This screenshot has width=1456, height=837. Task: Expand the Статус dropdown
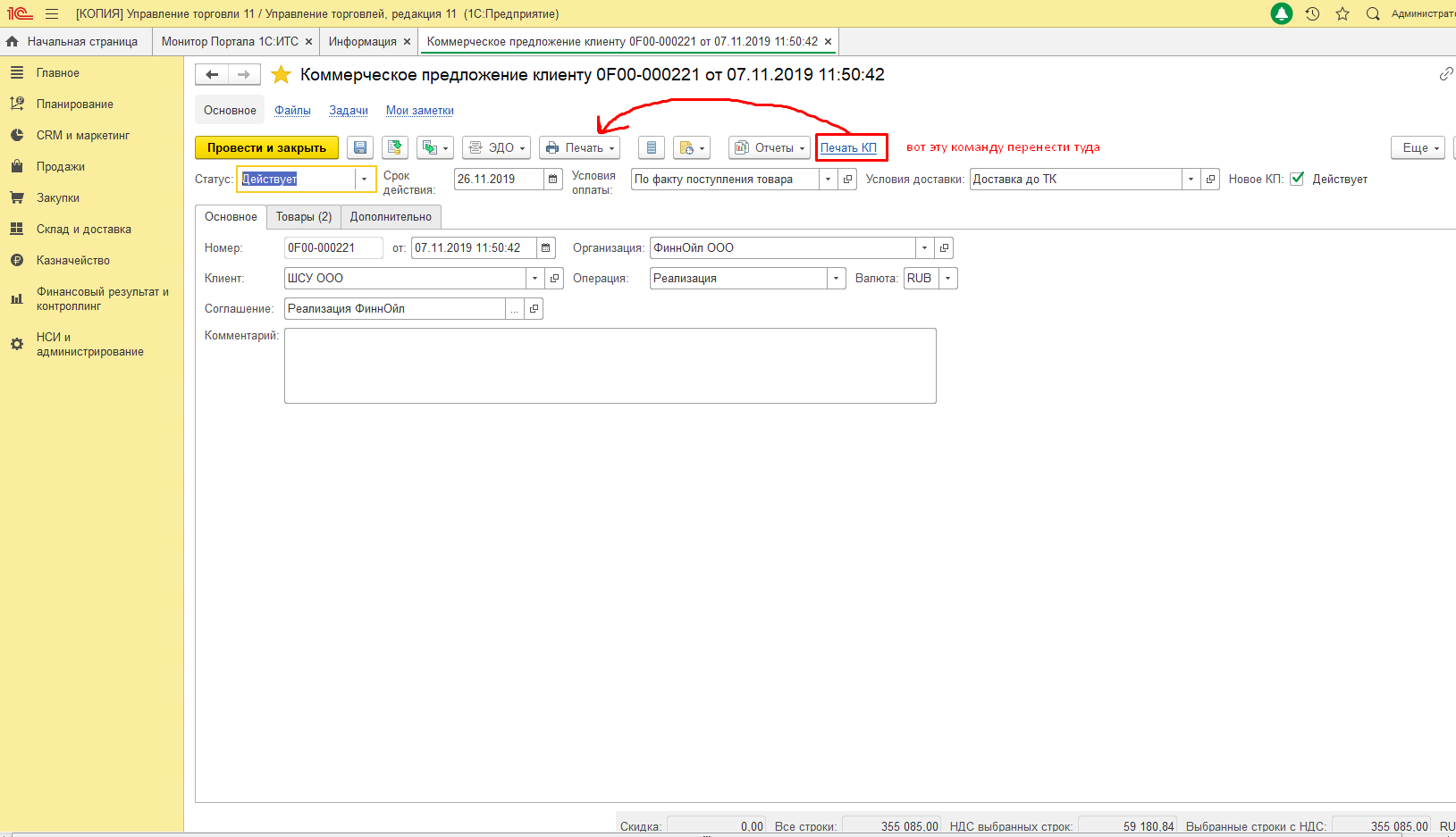pyautogui.click(x=364, y=180)
